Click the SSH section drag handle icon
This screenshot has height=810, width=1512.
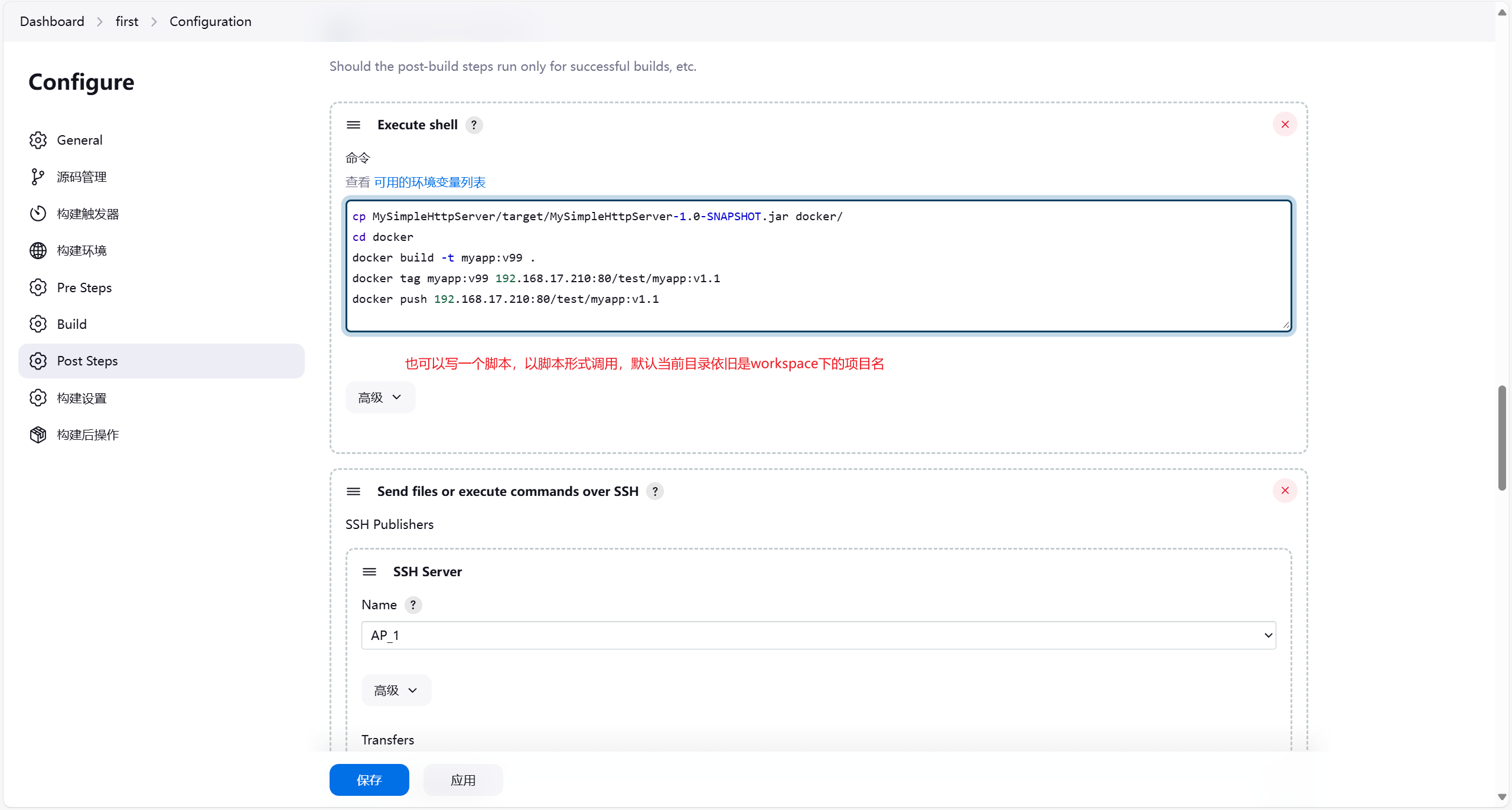353,491
